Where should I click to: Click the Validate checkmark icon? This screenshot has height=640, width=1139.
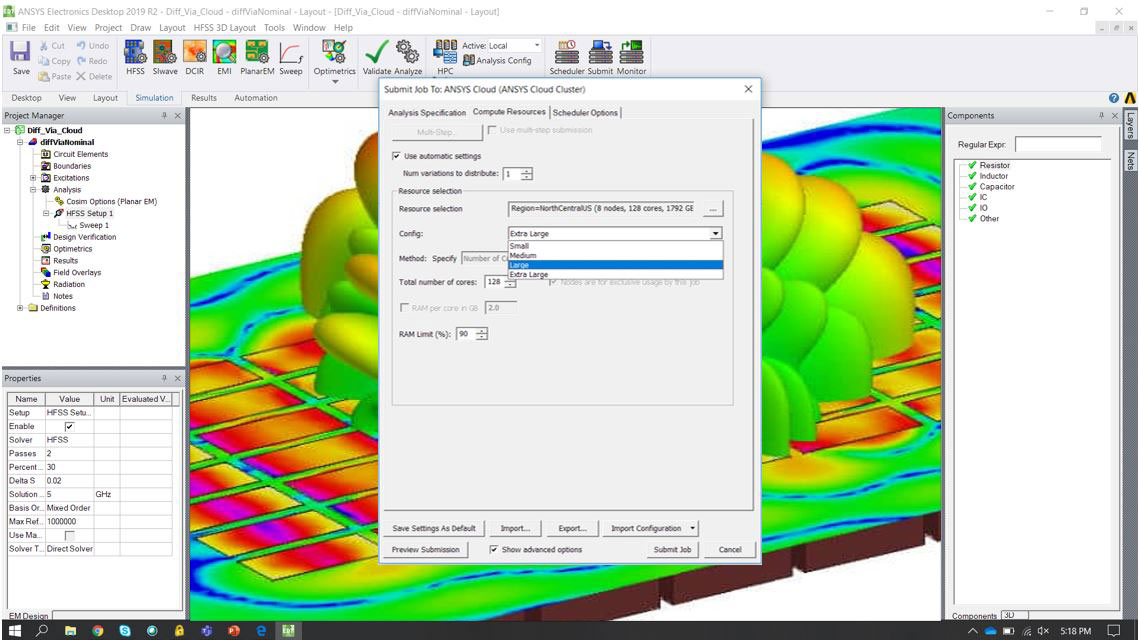(376, 57)
